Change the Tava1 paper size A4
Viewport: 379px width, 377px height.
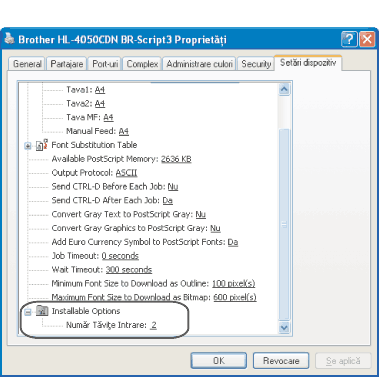click(x=100, y=90)
